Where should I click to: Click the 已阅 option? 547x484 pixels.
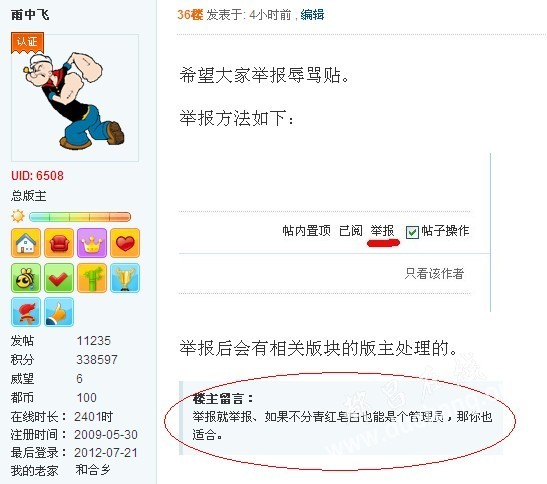tap(351, 231)
